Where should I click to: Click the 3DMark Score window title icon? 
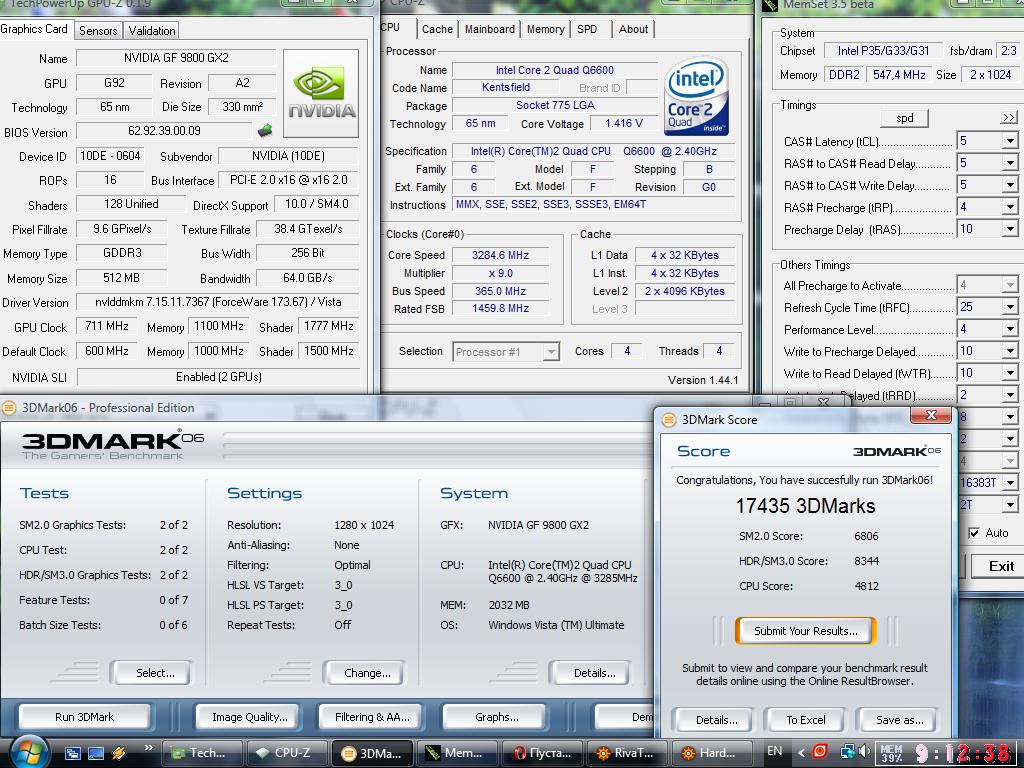click(x=669, y=420)
